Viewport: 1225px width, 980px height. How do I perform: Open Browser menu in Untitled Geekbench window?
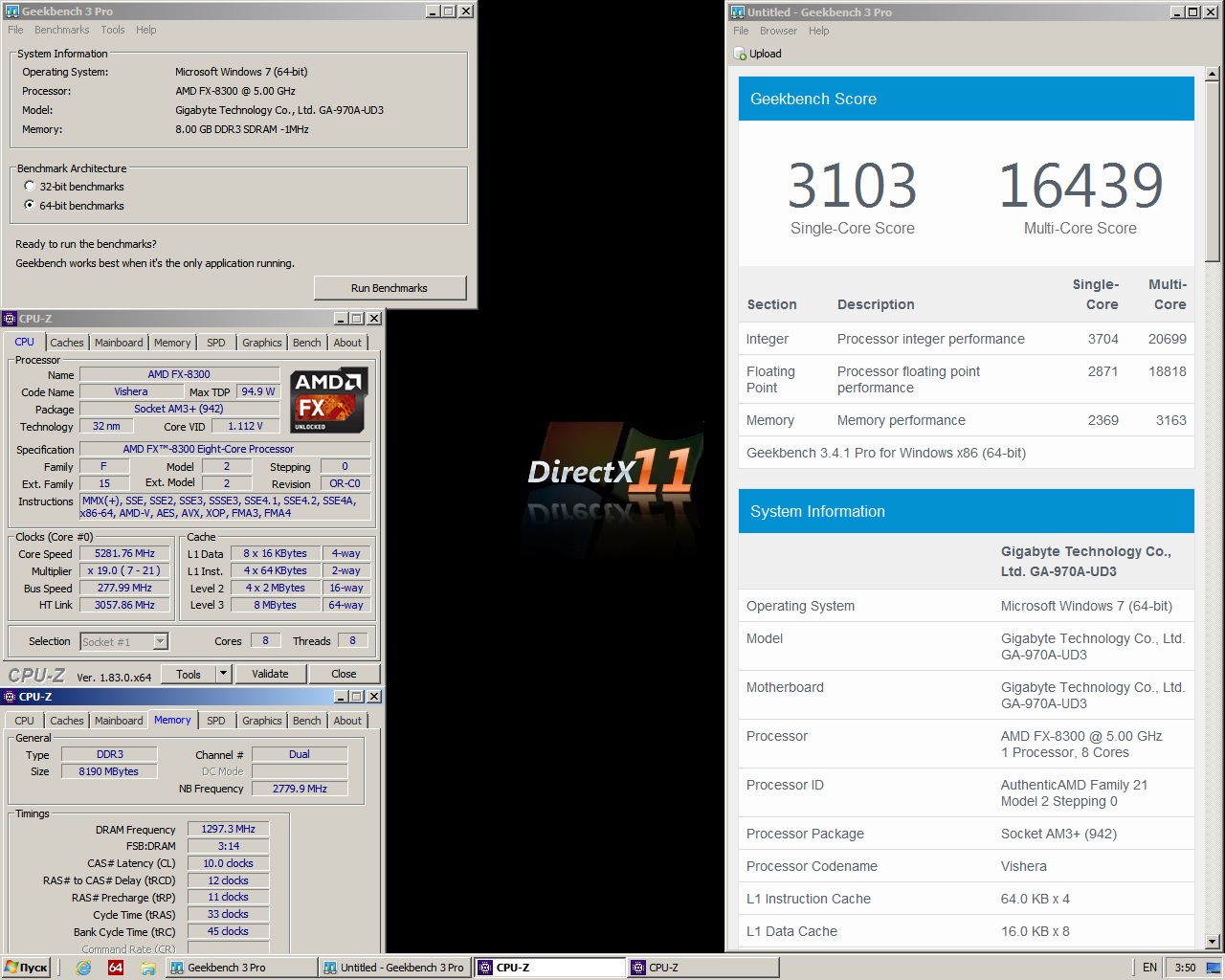779,31
